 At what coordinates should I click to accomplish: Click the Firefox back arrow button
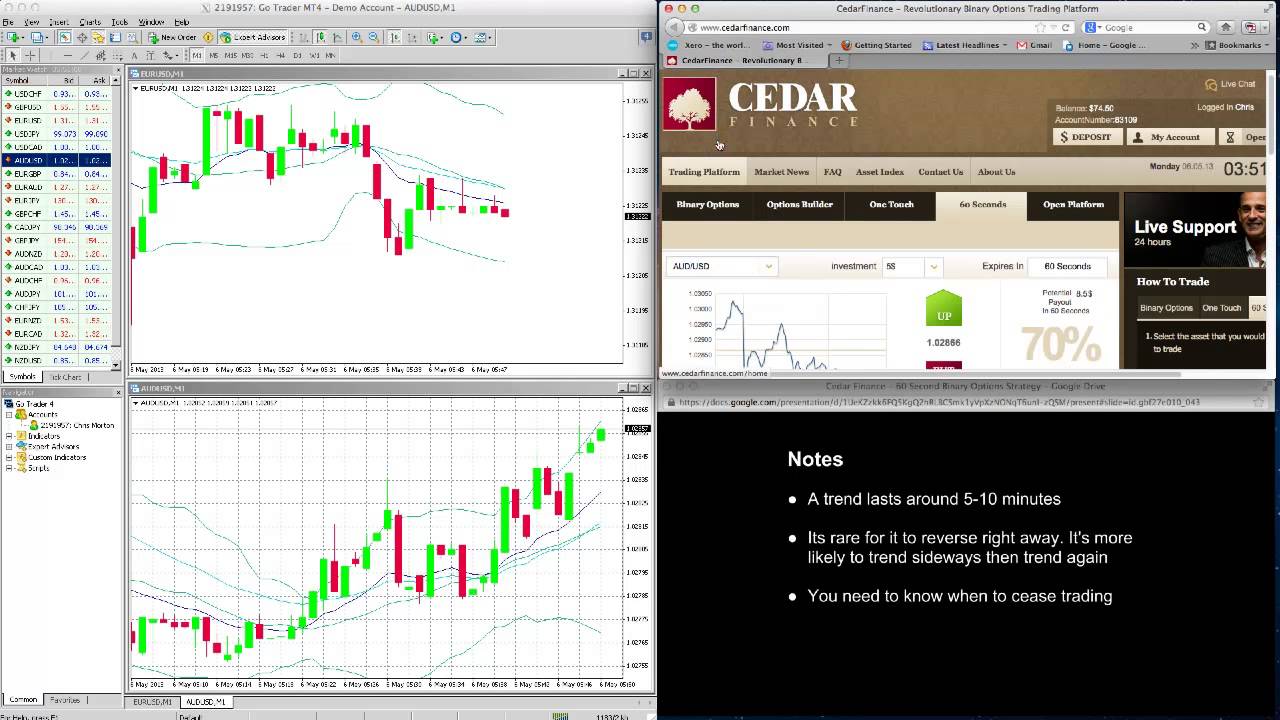point(675,28)
